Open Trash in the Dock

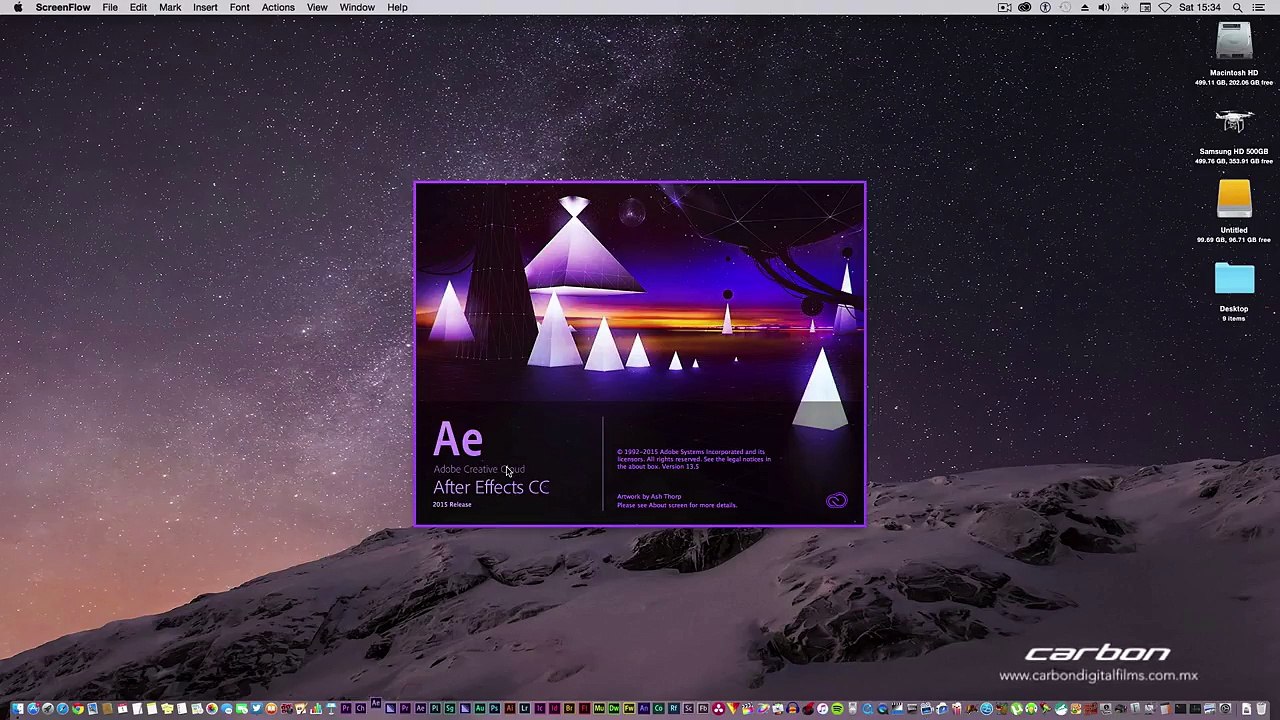[x=1261, y=709]
